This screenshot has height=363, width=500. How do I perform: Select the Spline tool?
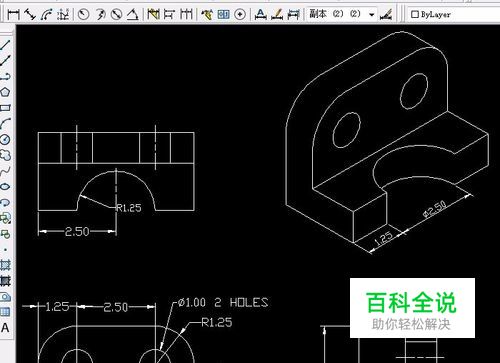[5, 171]
